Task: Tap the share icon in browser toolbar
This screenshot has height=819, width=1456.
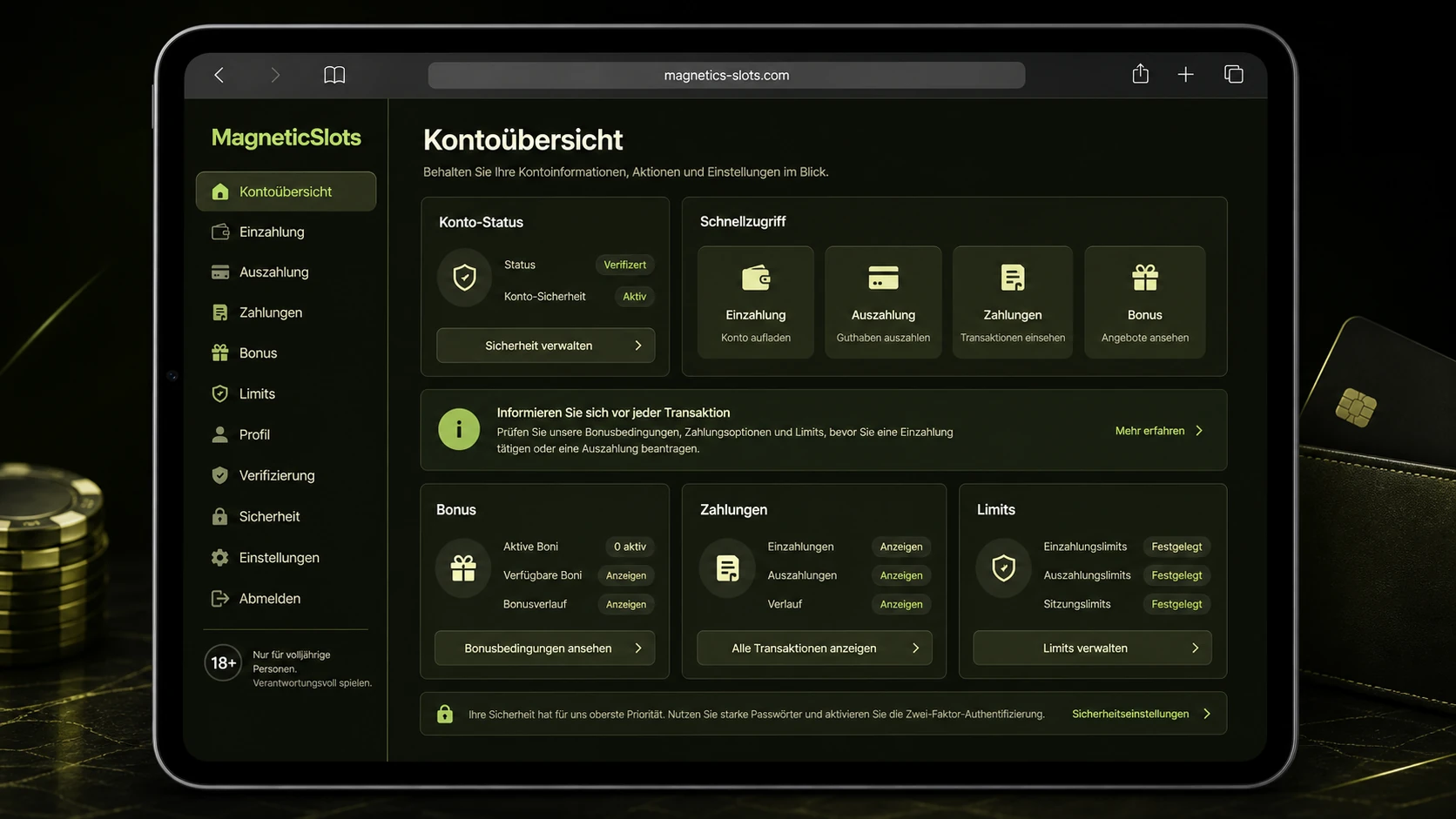Action: point(1140,74)
